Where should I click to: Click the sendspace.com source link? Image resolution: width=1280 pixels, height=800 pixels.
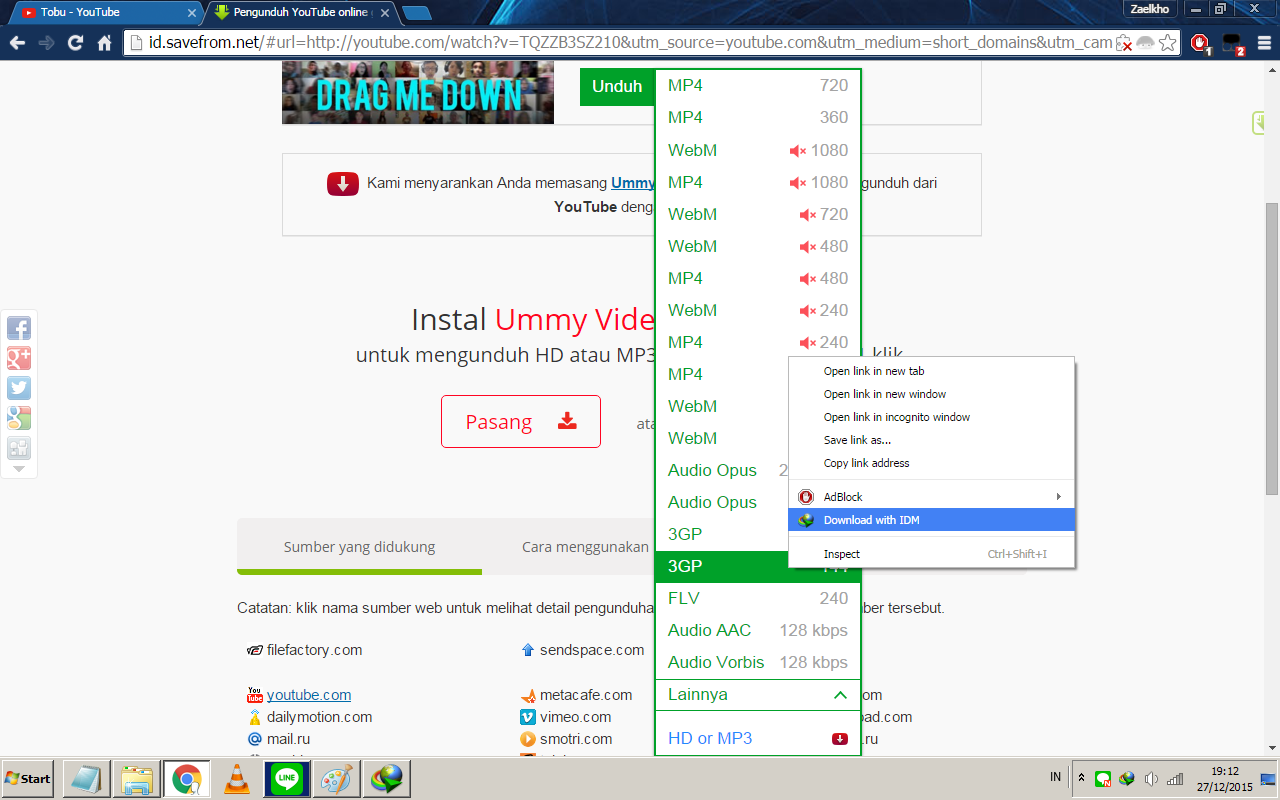(592, 650)
